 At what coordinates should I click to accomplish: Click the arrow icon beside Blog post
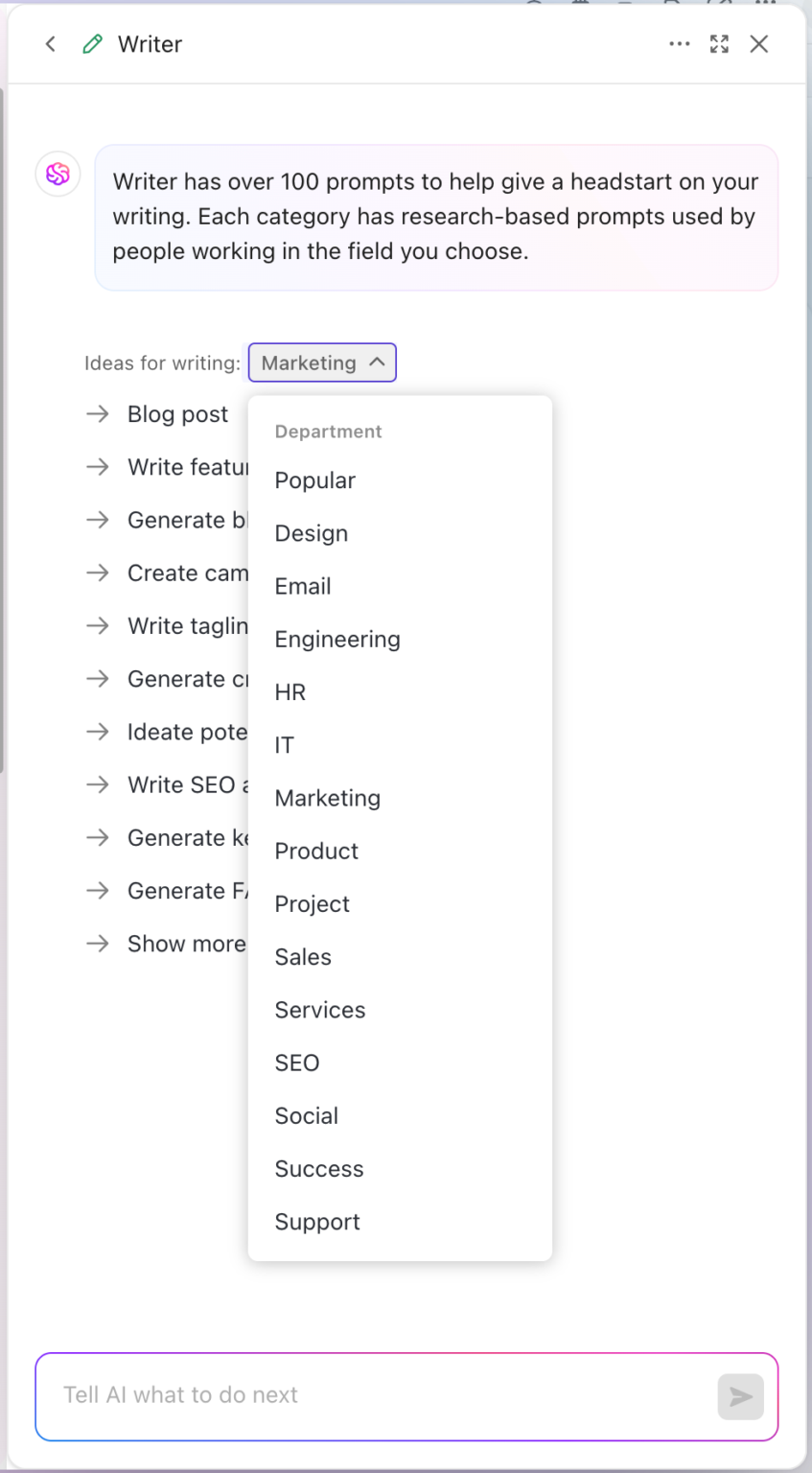tap(97, 414)
